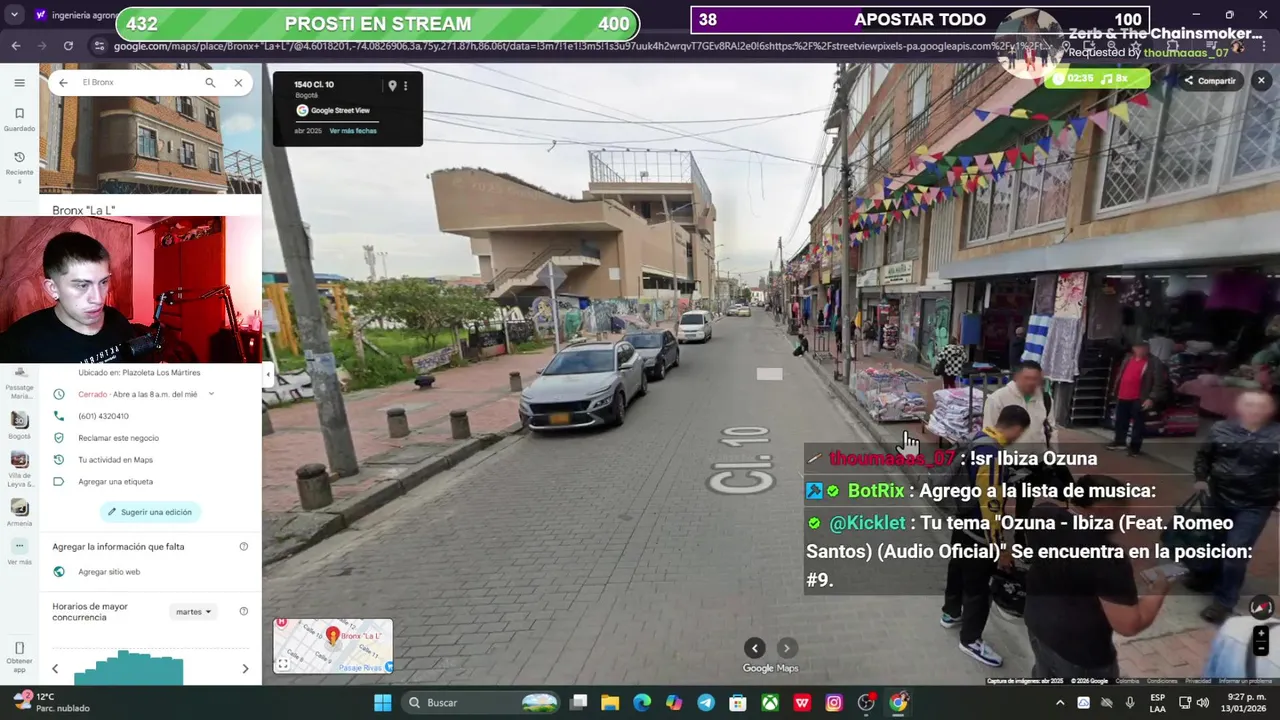Image resolution: width=1280 pixels, height=720 pixels.
Task: Show previous day in popularity chart
Action: (55, 669)
